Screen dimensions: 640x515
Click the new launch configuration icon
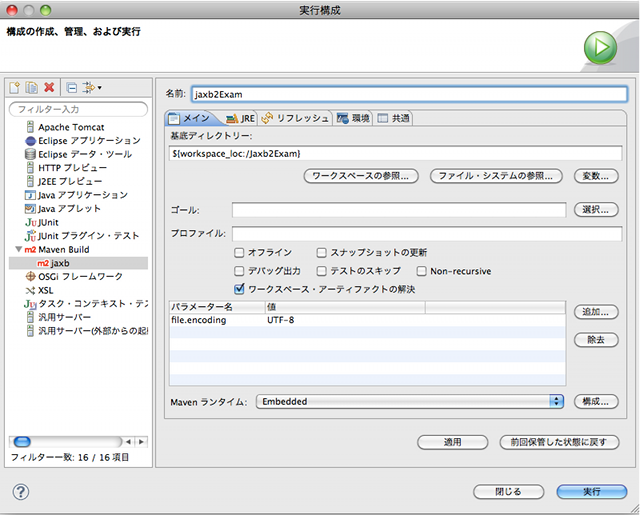click(16, 88)
